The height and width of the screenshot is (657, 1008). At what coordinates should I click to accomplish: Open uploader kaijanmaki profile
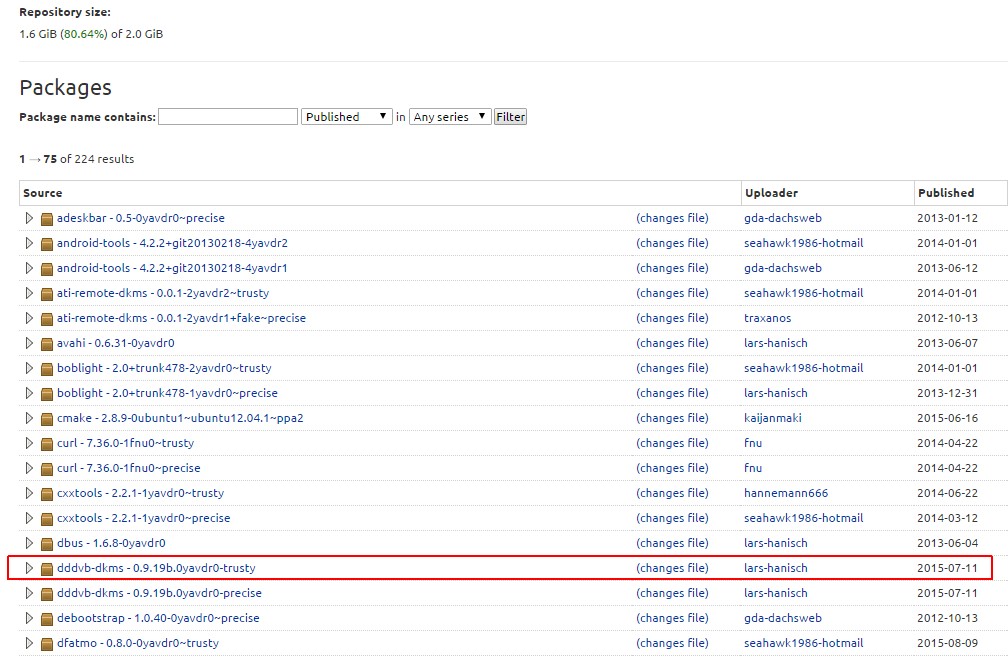[x=773, y=418]
